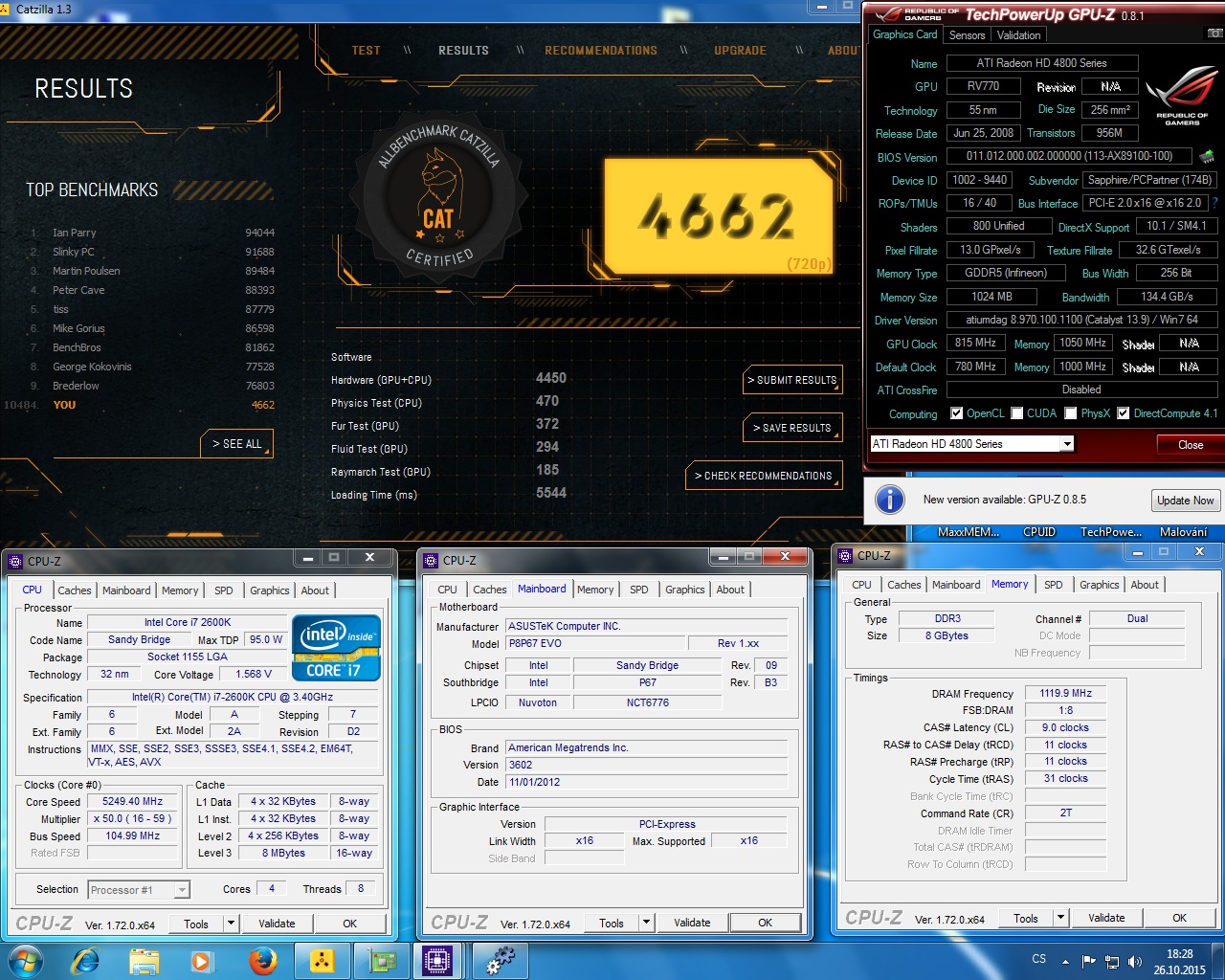The height and width of the screenshot is (980, 1225).
Task: Click the 4662 score panel
Action: [x=719, y=216]
